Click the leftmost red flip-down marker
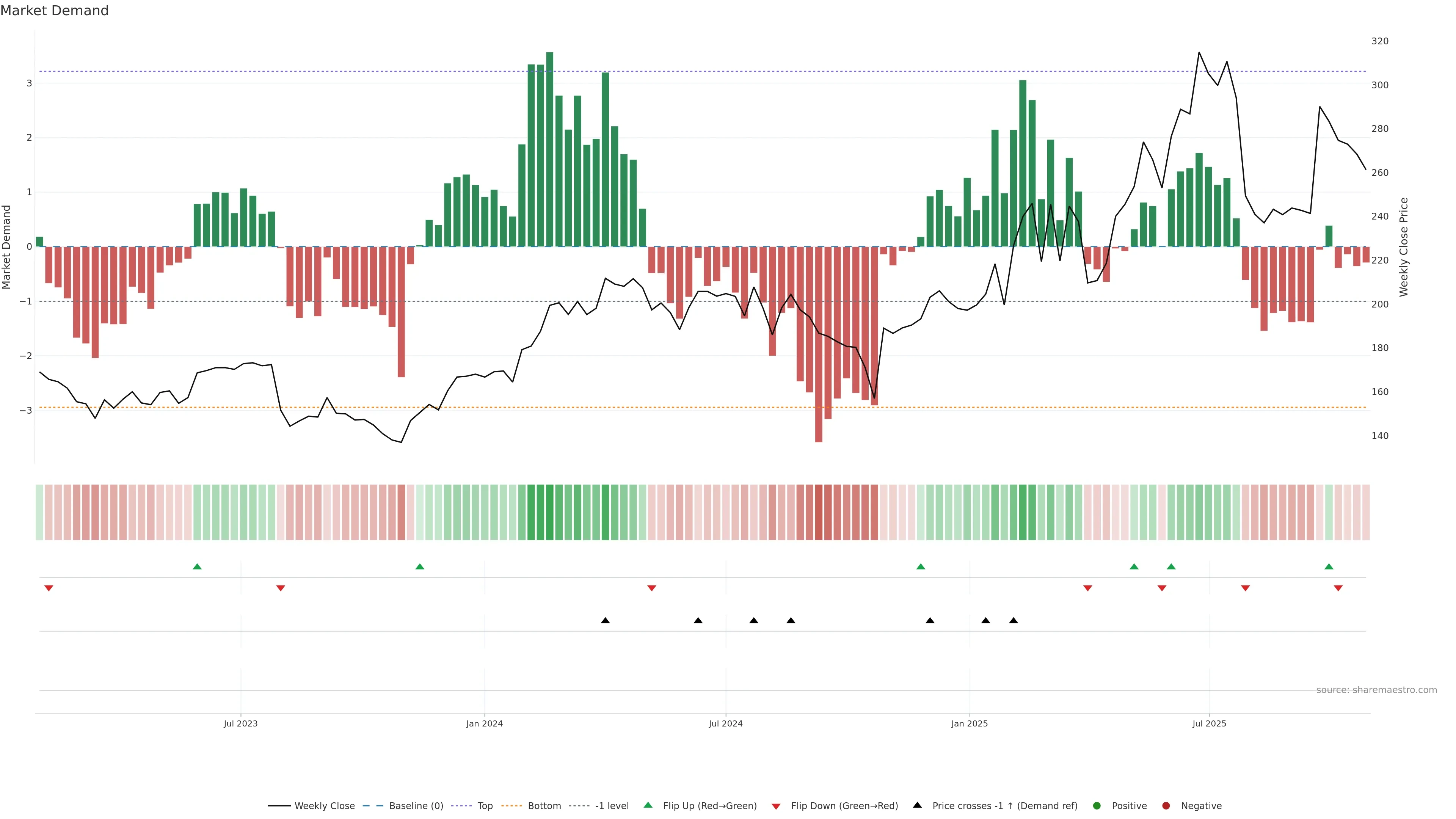 click(49, 588)
